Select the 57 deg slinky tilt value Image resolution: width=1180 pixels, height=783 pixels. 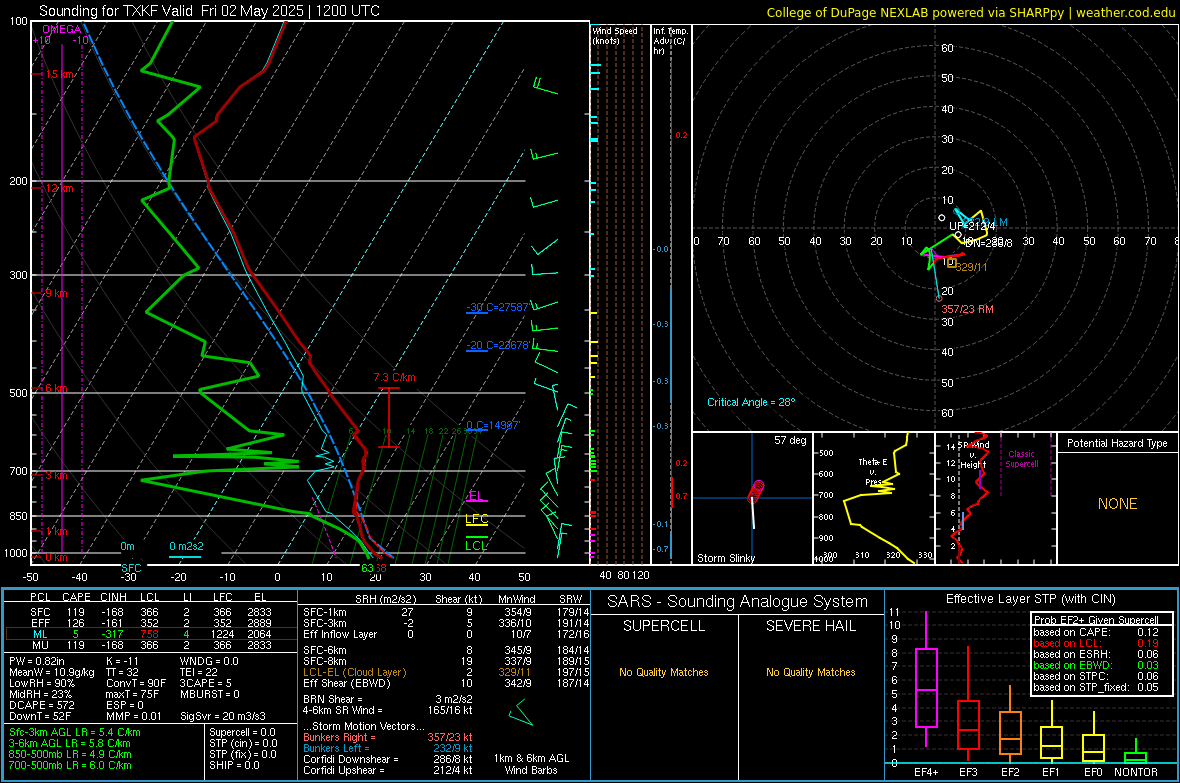[790, 440]
